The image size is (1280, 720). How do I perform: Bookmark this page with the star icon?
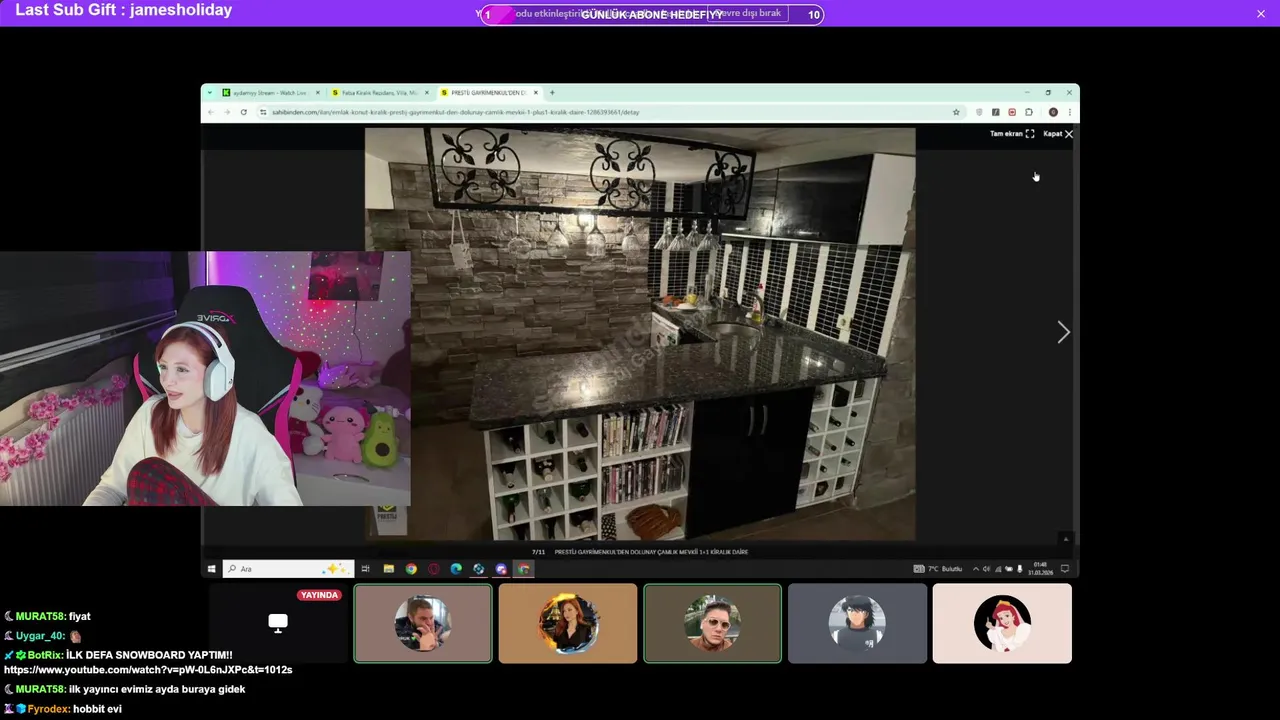956,112
